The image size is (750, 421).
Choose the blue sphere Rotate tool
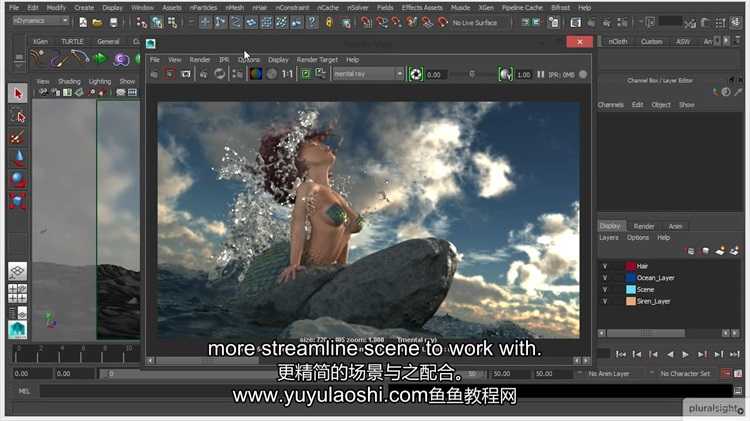click(x=18, y=179)
